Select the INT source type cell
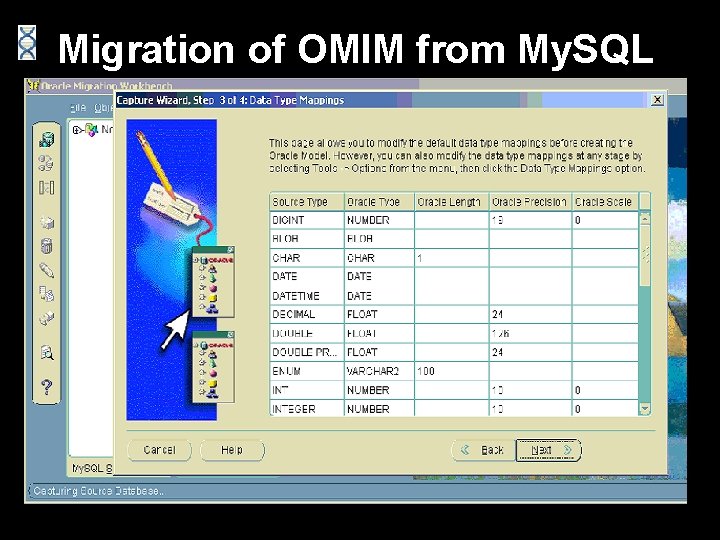Viewport: 720px width, 540px height. (x=307, y=390)
